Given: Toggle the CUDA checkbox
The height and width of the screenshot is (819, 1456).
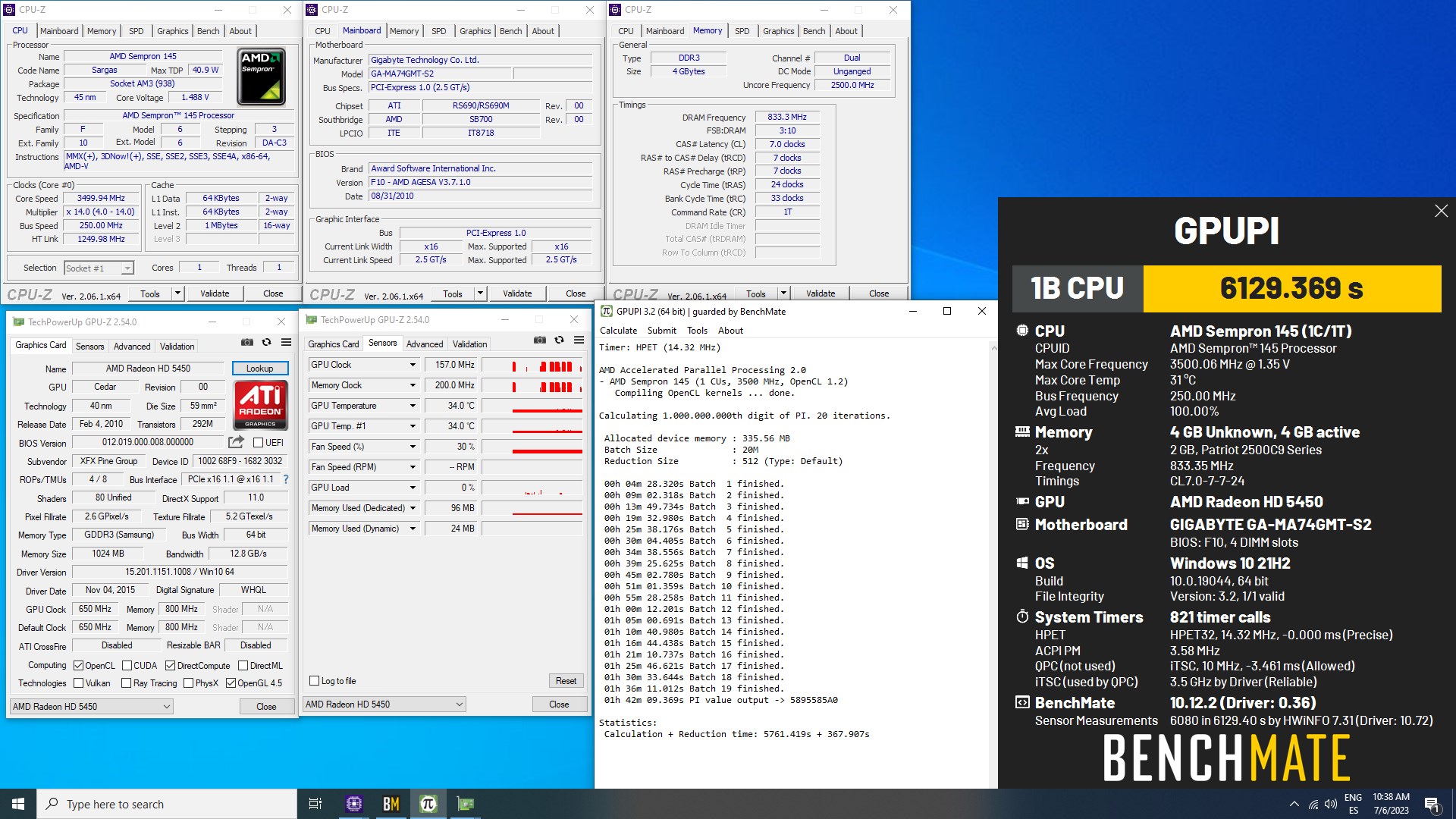Looking at the screenshot, I should (x=127, y=666).
